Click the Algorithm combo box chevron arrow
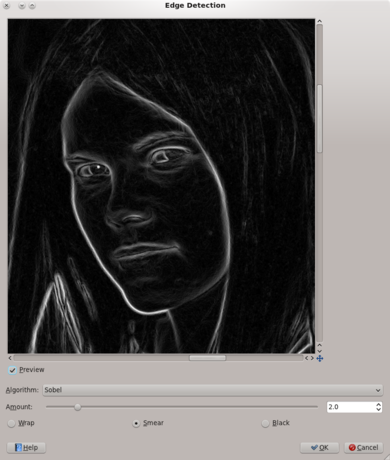This screenshot has width=390, height=460. tap(378, 390)
